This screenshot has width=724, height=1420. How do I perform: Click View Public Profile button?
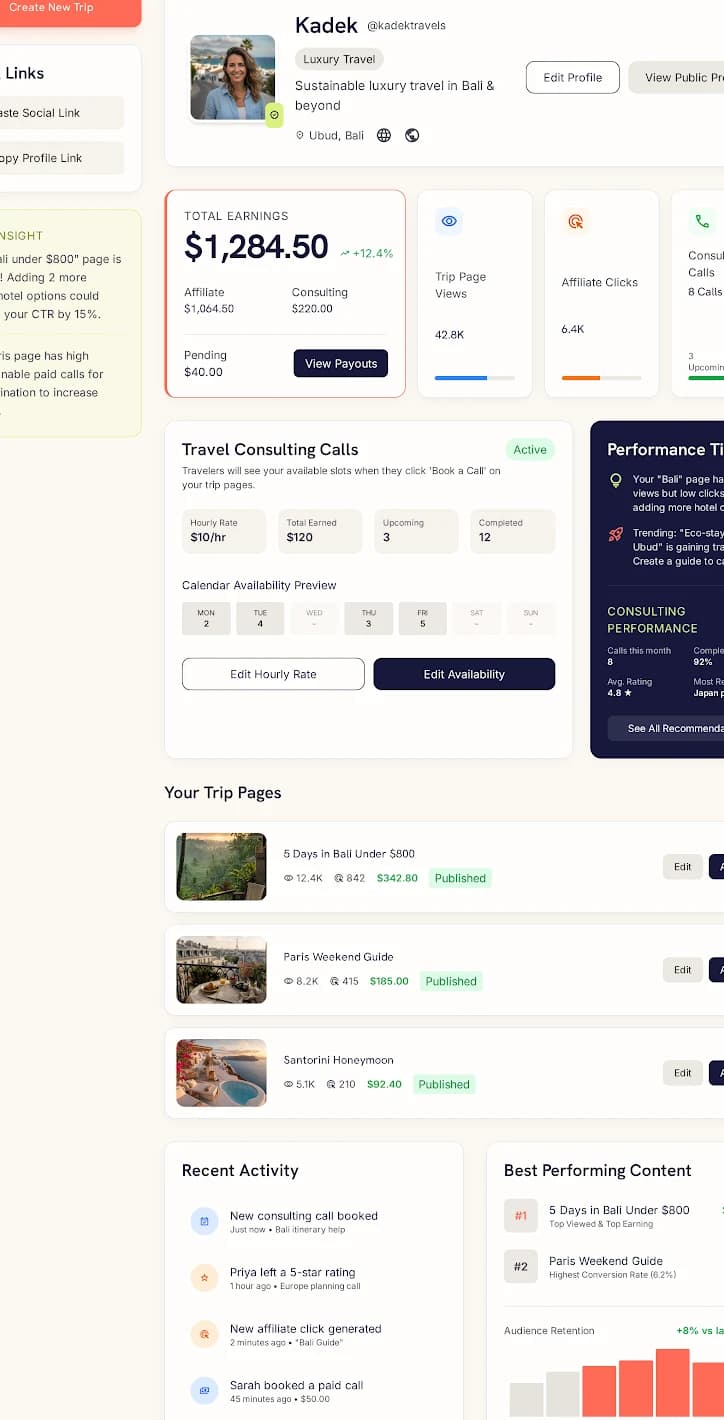677,77
